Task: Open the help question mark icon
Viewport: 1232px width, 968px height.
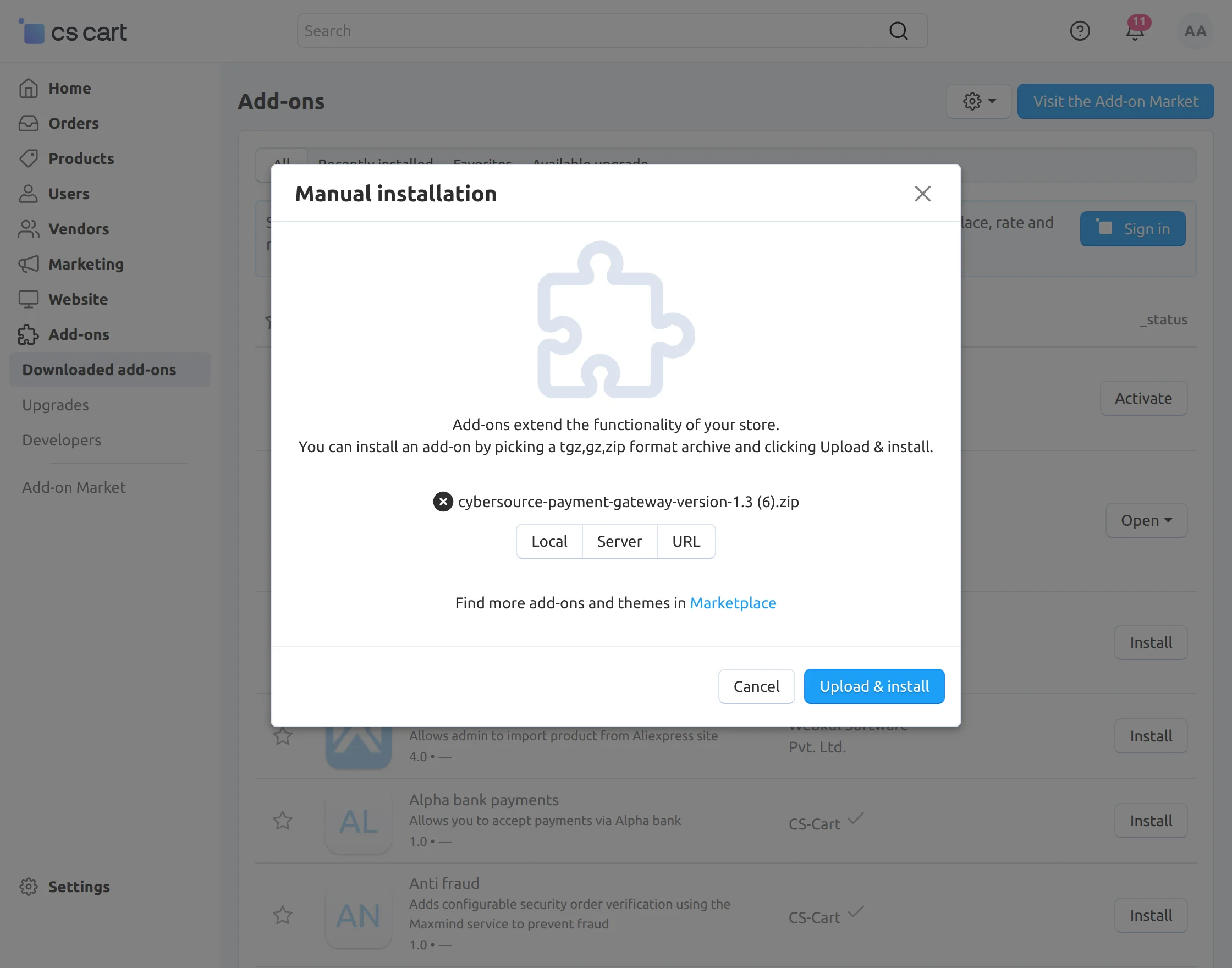Action: [1080, 31]
